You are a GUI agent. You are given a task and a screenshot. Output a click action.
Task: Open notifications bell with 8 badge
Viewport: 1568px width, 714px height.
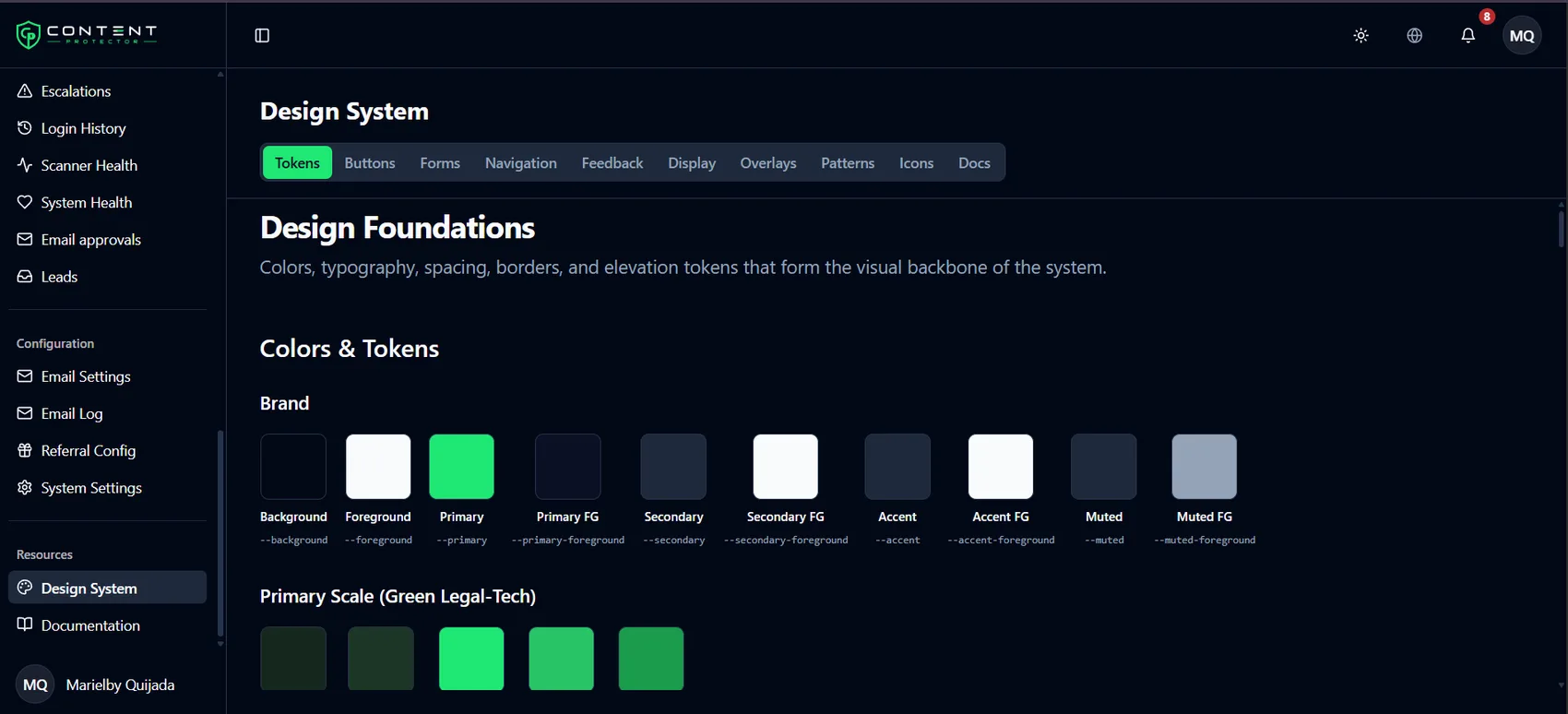tap(1468, 35)
